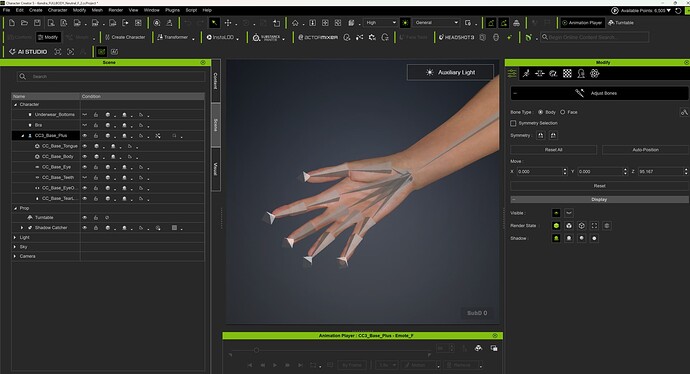Click the Reset button under Move
Screen dimensions: 690x374
coord(599,186)
